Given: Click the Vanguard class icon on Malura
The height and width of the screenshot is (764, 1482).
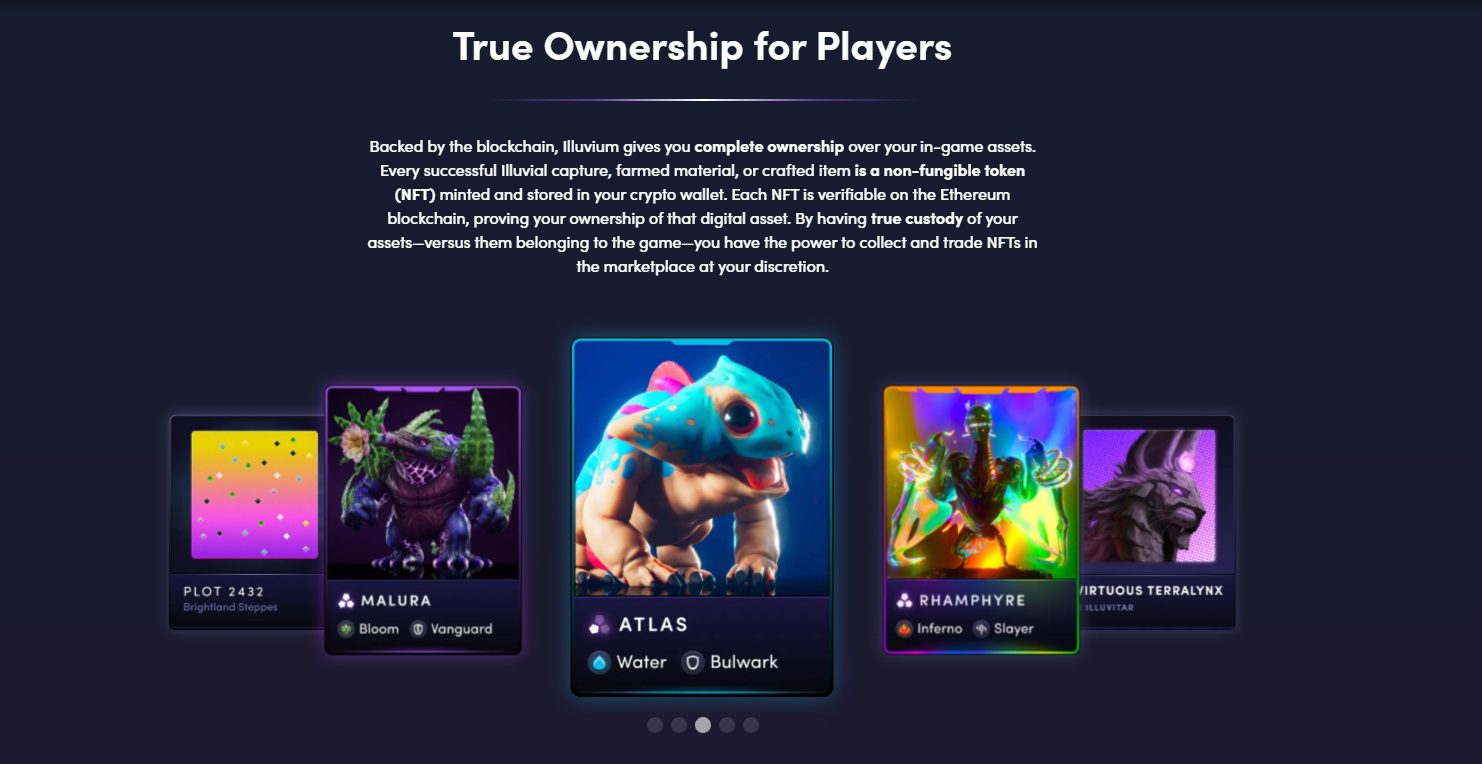Looking at the screenshot, I should click(418, 629).
